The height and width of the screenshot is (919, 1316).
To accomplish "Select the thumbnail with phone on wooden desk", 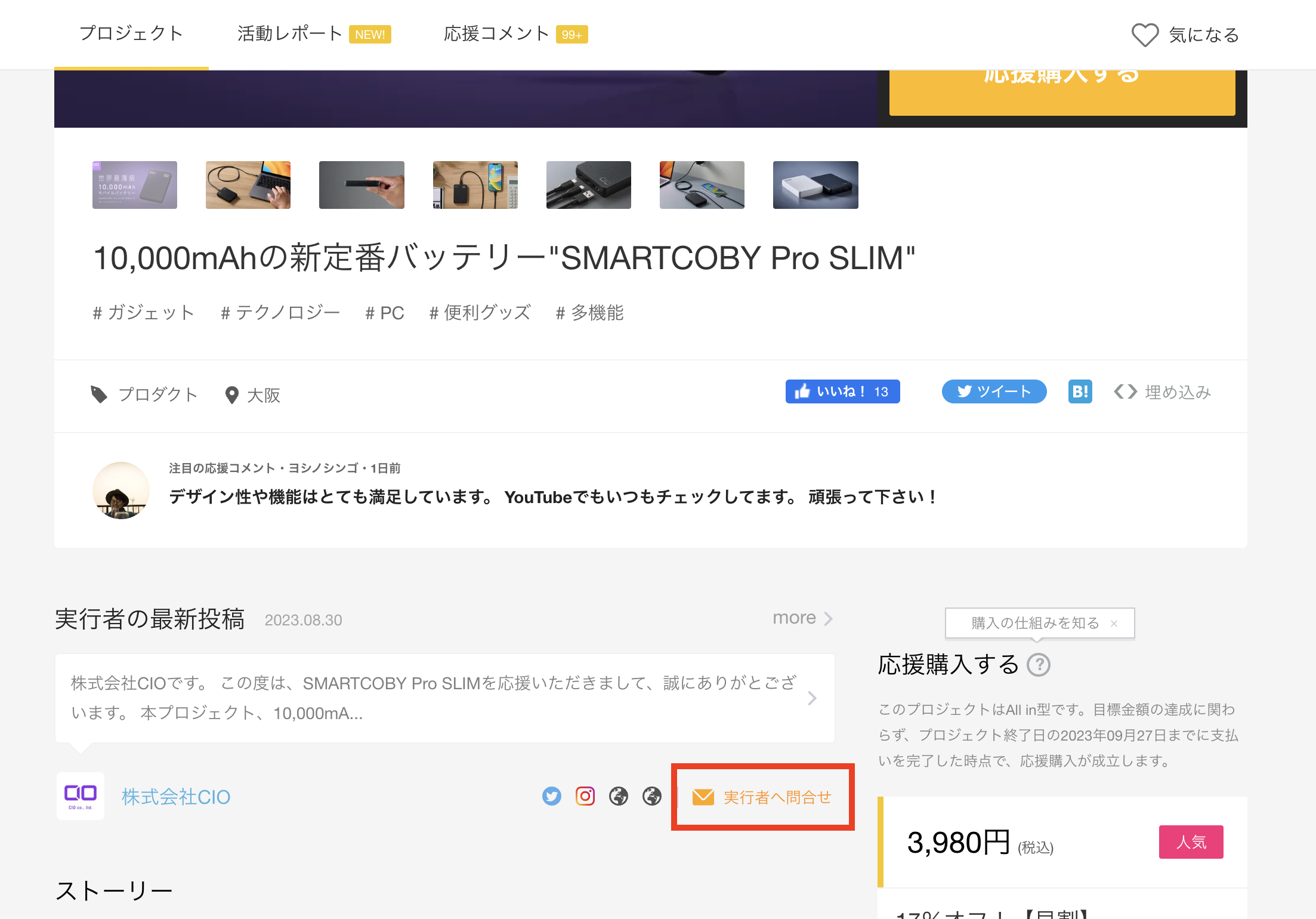I will (475, 185).
